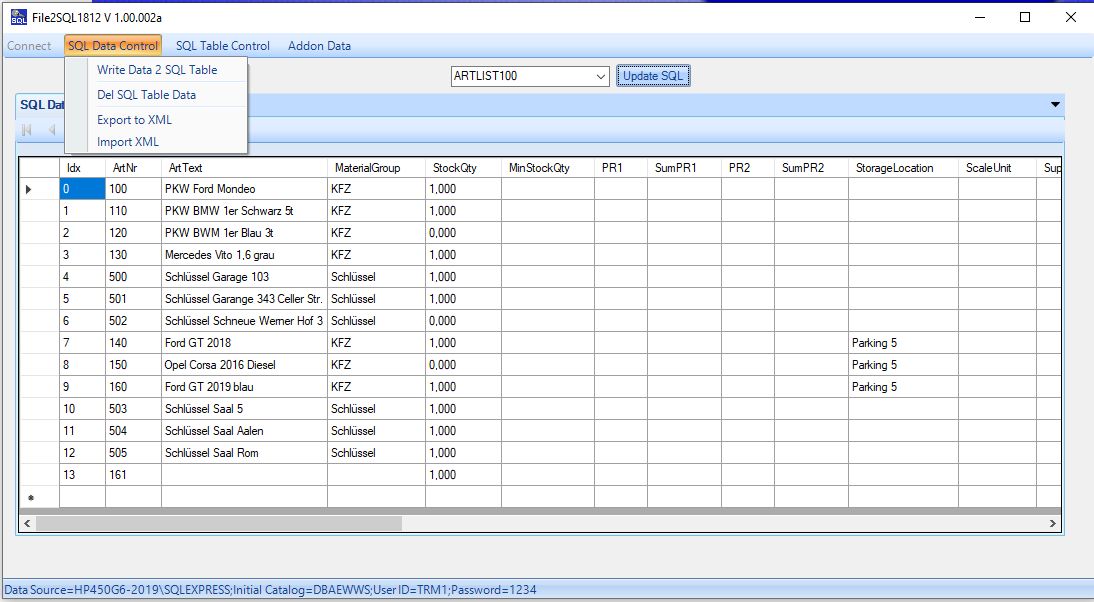The height and width of the screenshot is (602, 1094).
Task: Select Import XML menu entry
Action: tap(128, 142)
